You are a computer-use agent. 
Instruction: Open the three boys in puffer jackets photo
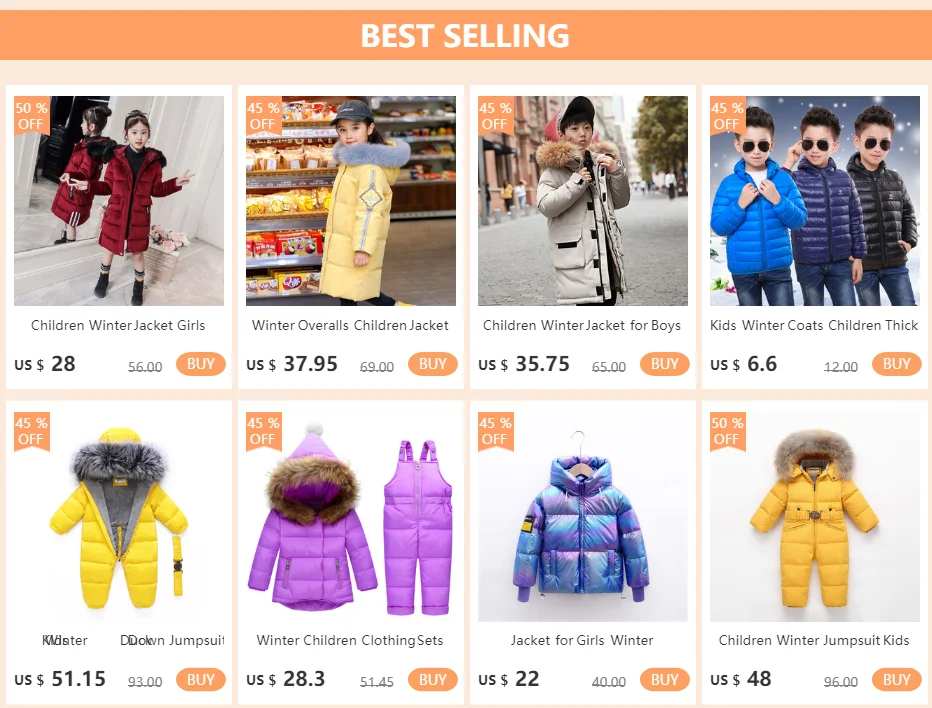tap(815, 201)
